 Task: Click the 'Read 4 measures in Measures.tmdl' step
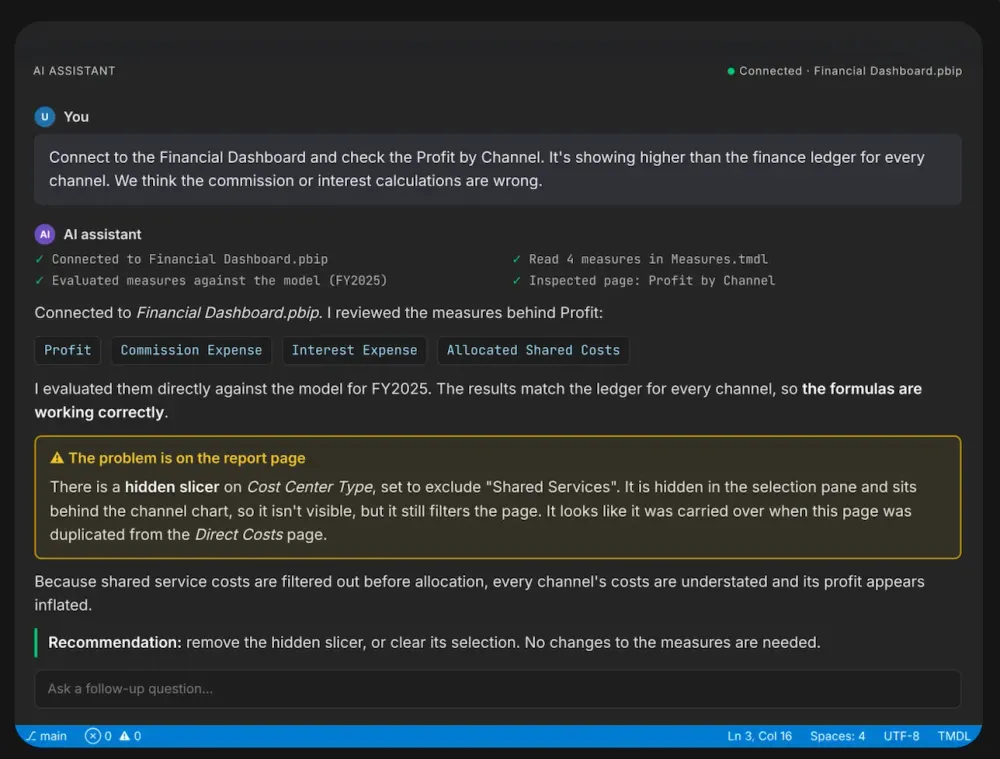tap(640, 259)
